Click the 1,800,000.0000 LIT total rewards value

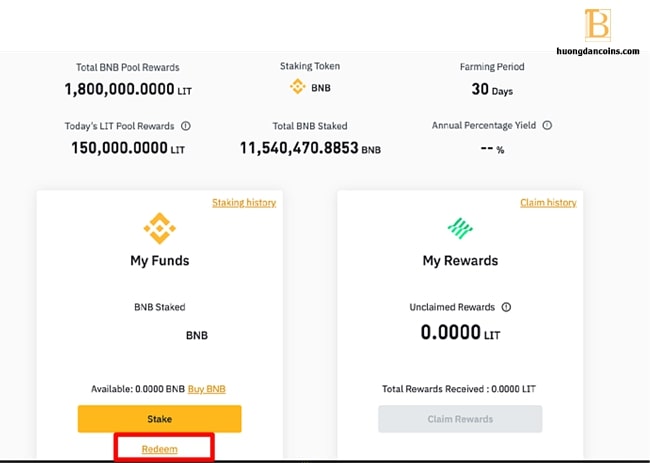(x=128, y=89)
